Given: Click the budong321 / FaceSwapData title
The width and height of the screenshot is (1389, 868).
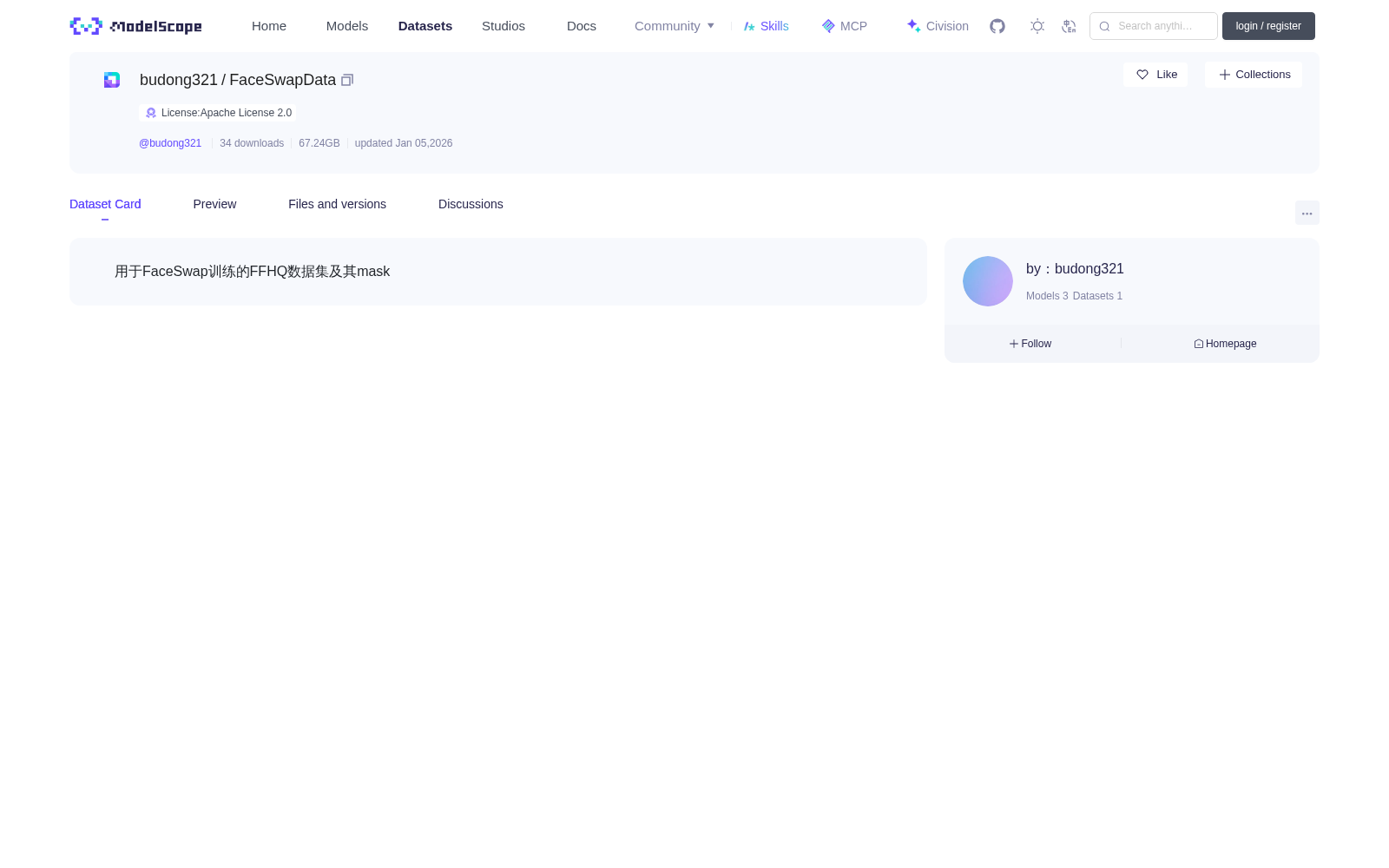Looking at the screenshot, I should (x=238, y=80).
